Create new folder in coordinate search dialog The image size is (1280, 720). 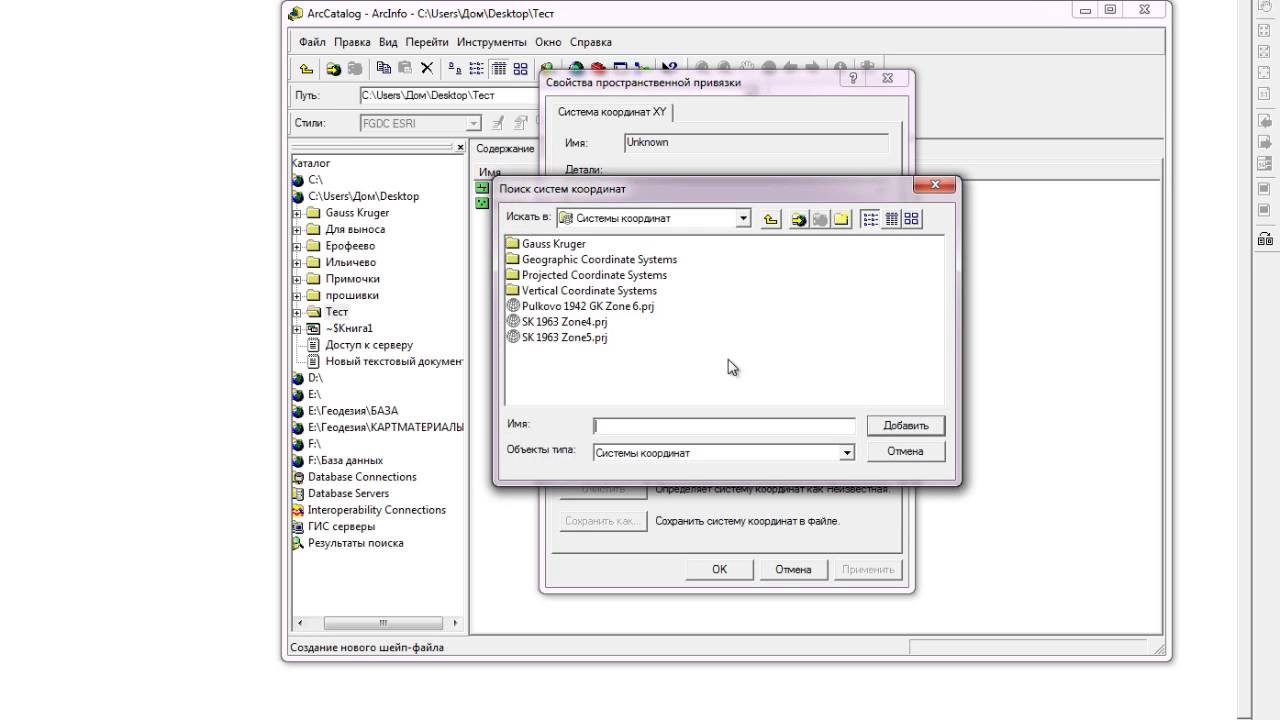(x=841, y=219)
